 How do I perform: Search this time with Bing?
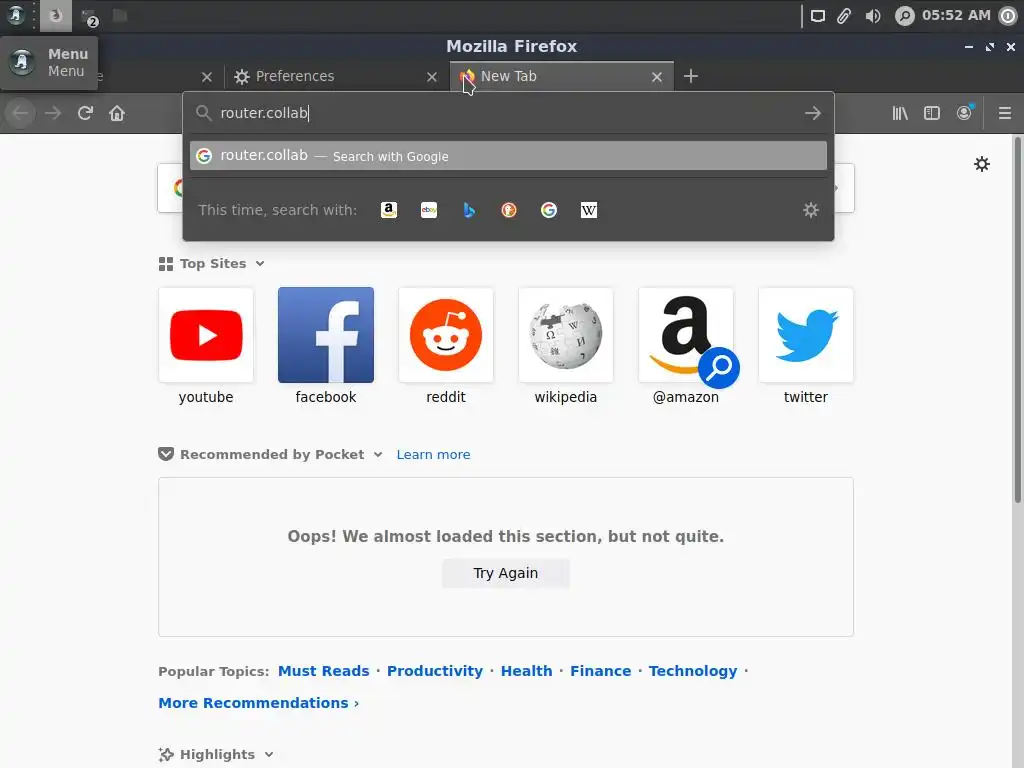469,210
